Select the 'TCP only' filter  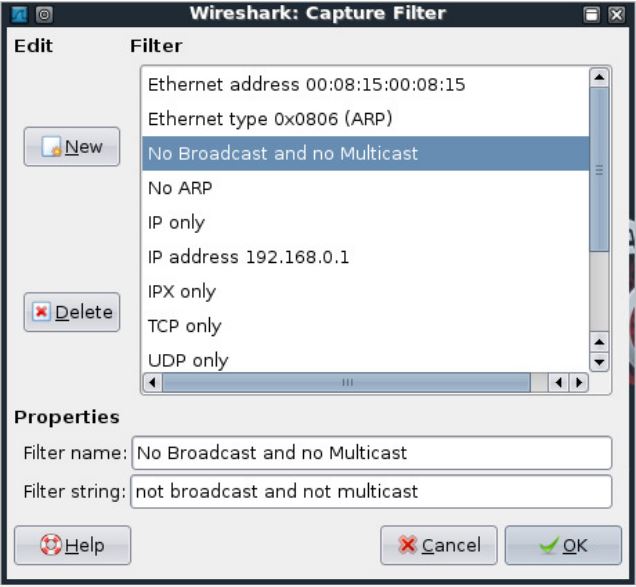pos(365,326)
